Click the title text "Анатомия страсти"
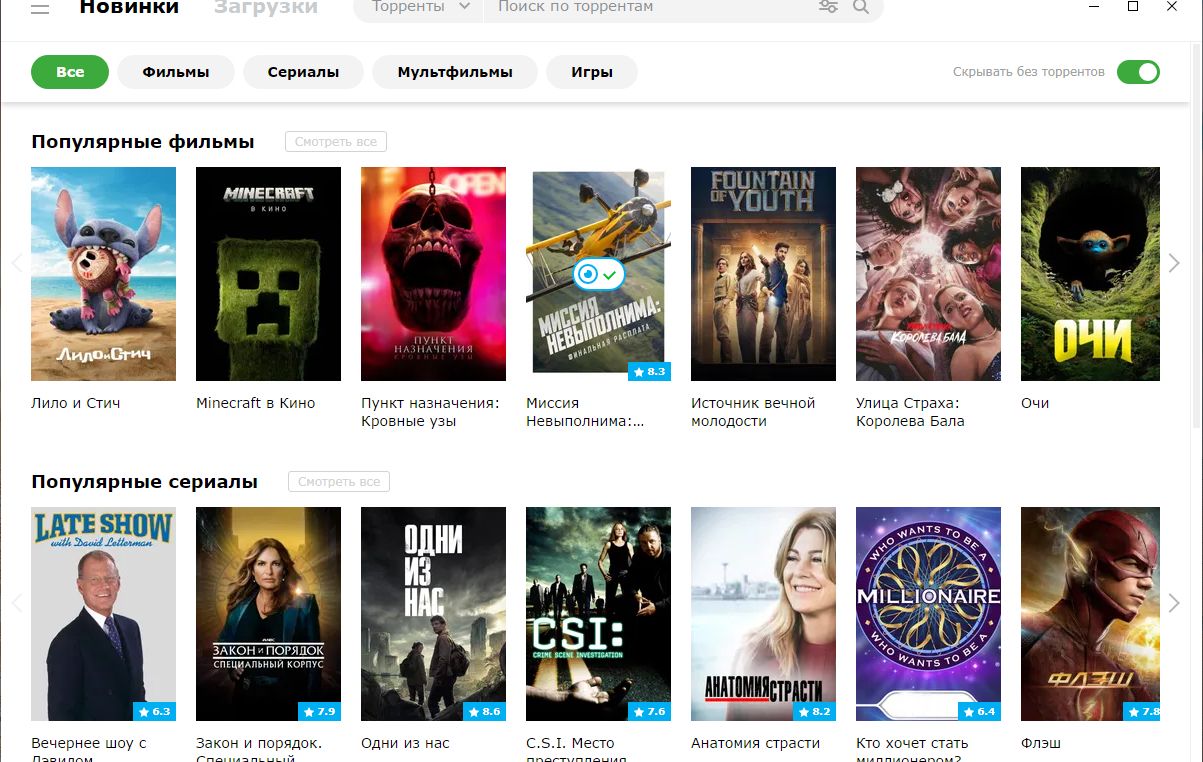 pos(756,743)
